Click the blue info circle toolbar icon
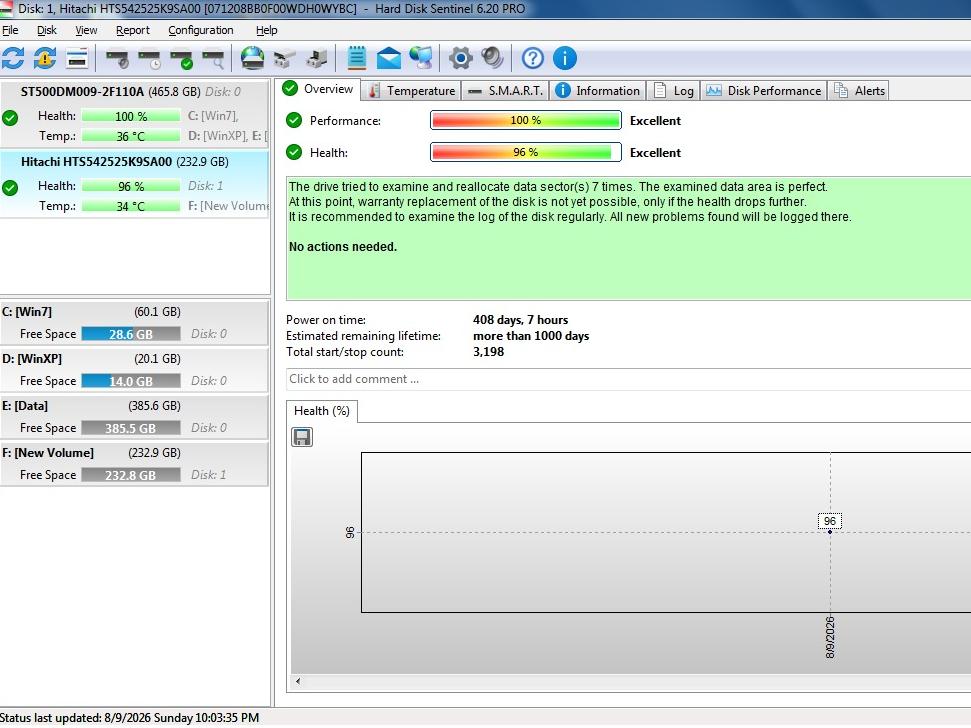 coord(565,58)
